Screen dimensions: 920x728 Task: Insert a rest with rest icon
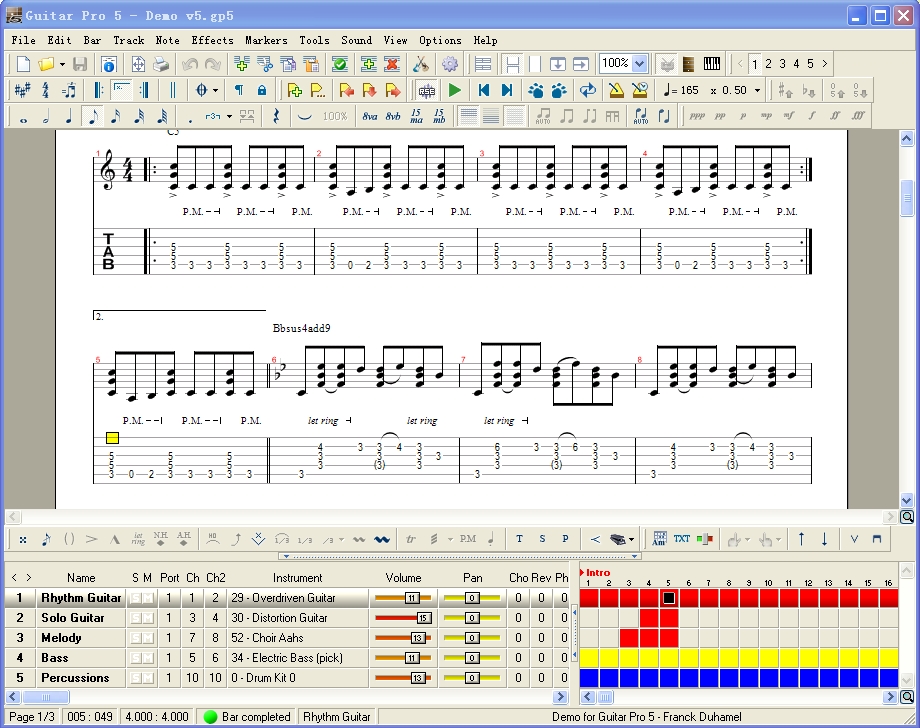276,117
